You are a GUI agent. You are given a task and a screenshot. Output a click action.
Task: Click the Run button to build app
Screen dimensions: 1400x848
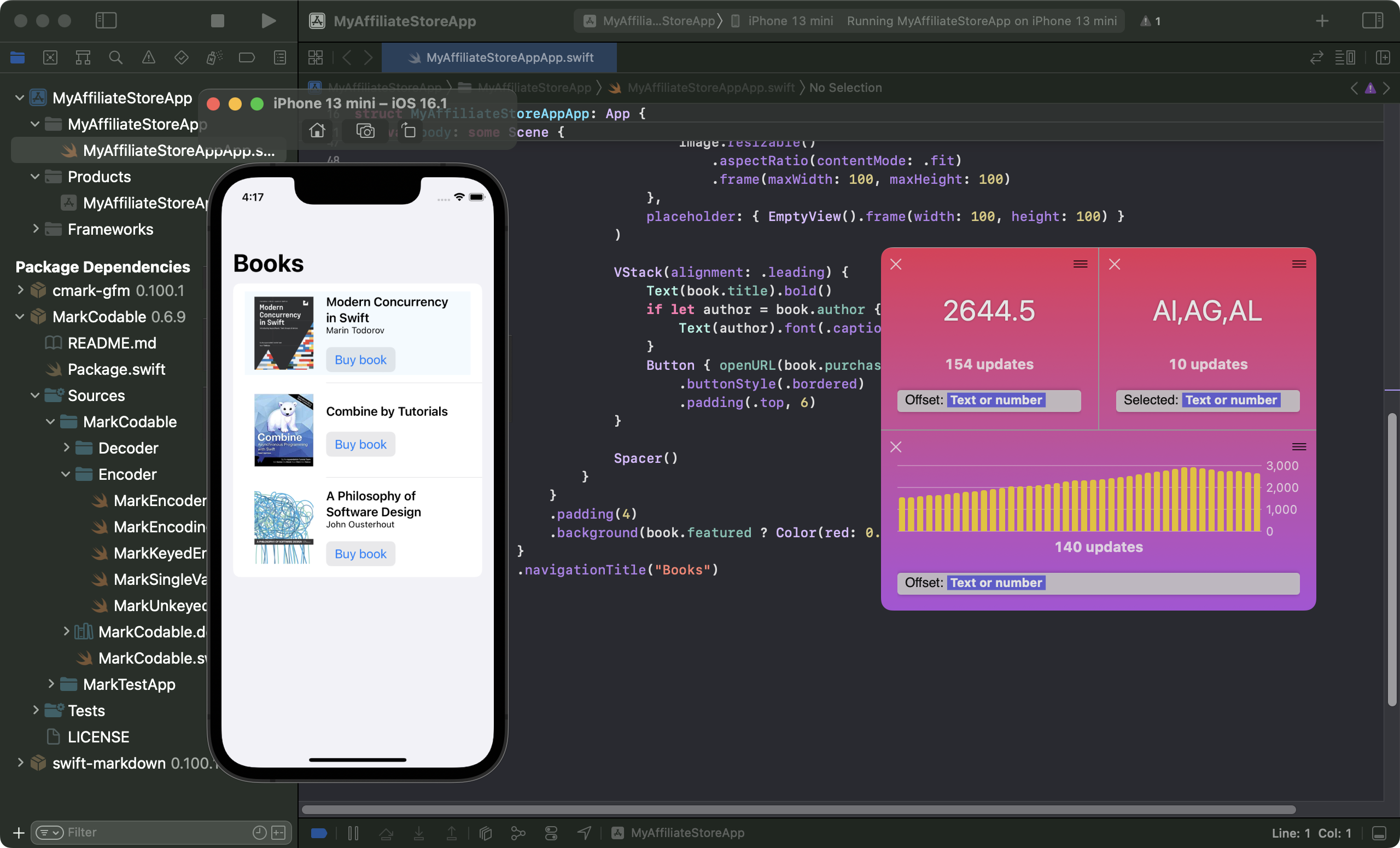tap(266, 20)
